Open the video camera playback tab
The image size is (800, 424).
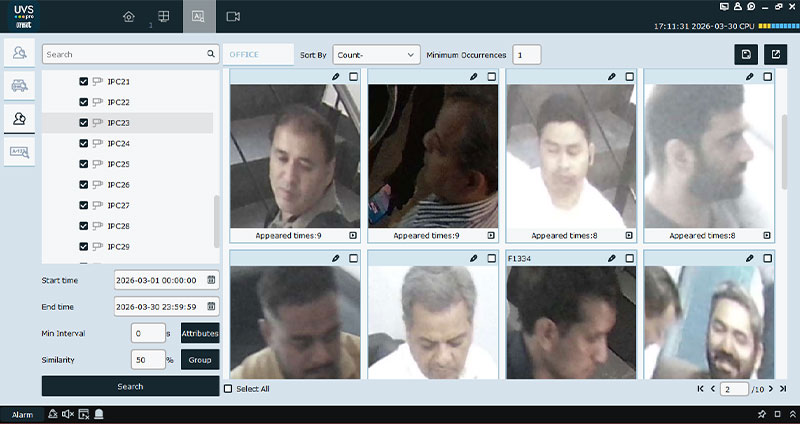pyautogui.click(x=233, y=17)
